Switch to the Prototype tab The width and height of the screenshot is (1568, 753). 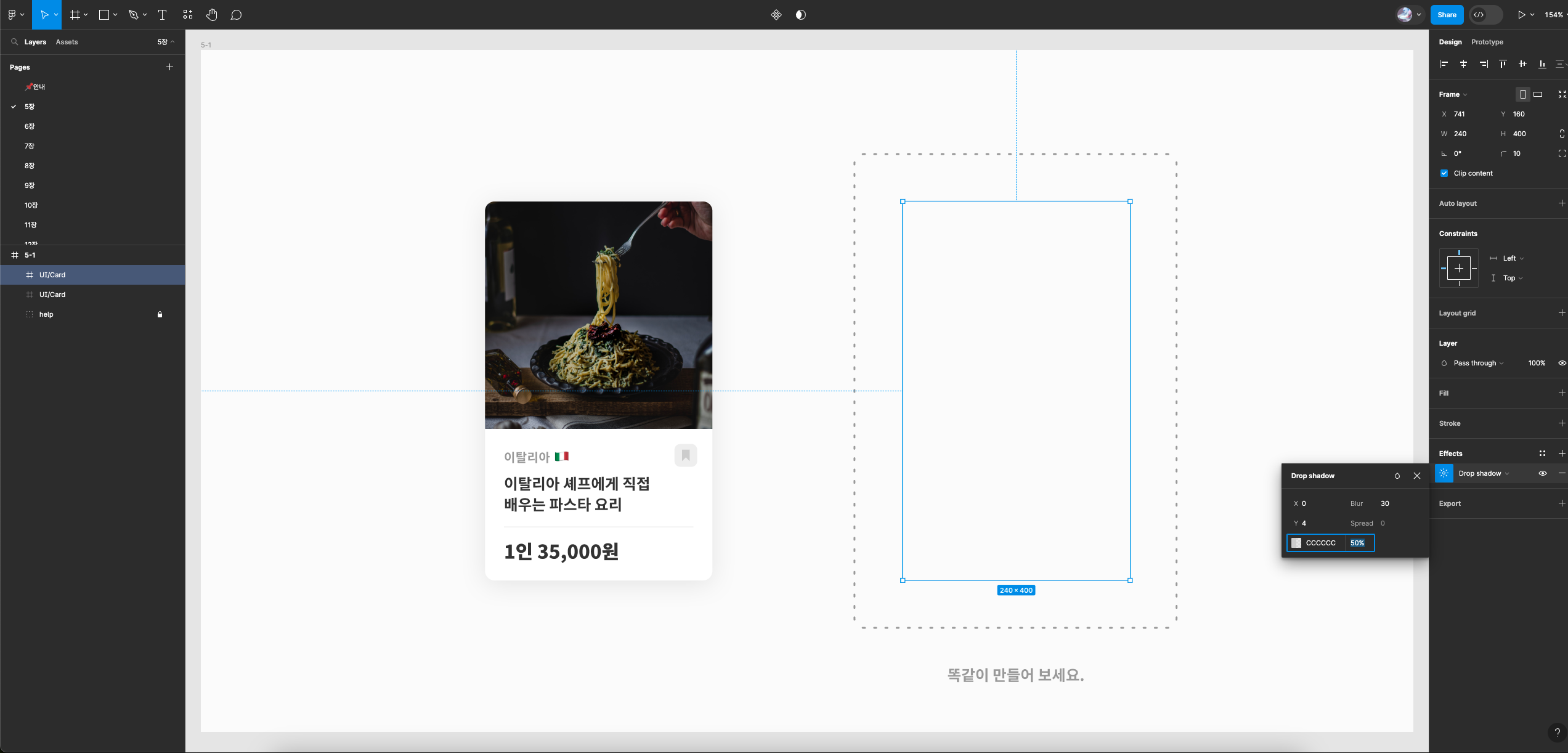pos(1487,42)
